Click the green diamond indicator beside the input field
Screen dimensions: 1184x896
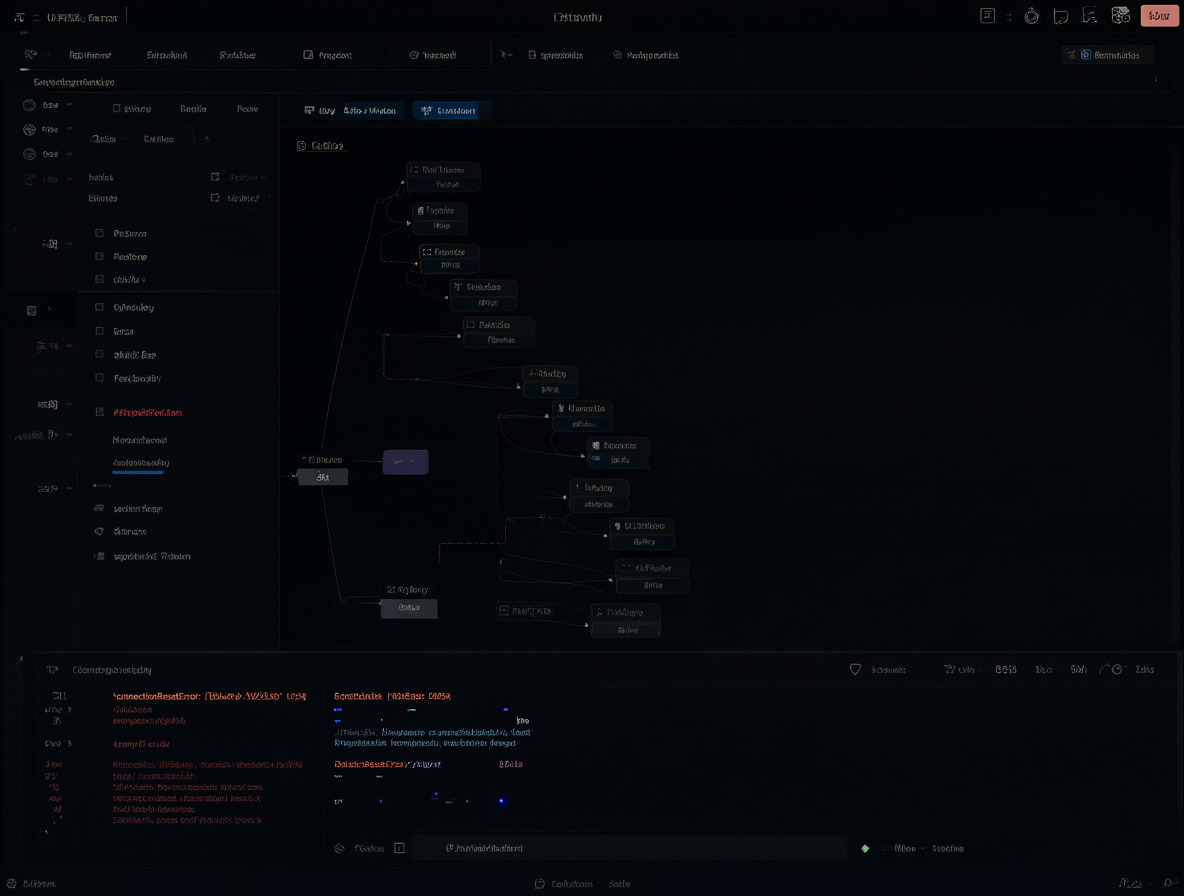coord(865,848)
